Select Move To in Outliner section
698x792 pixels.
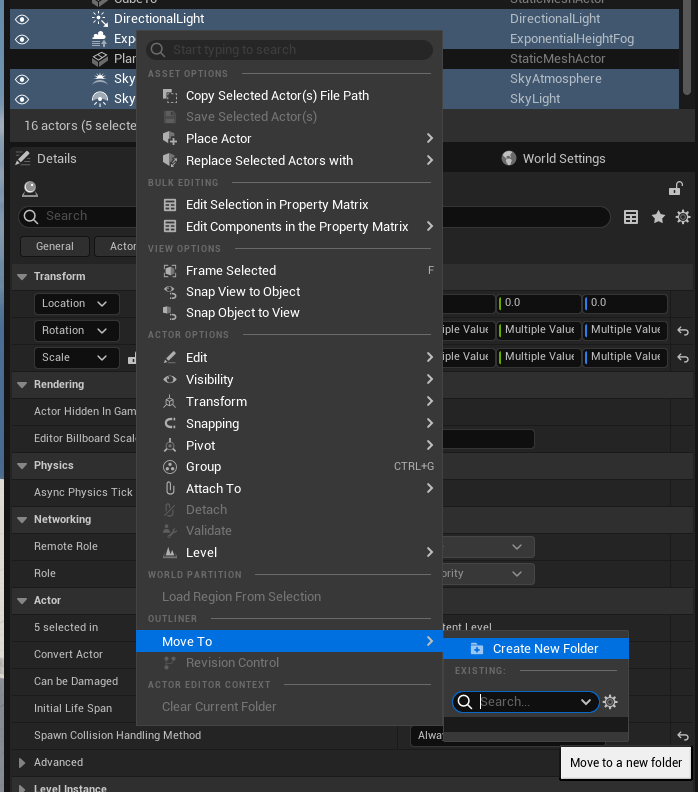click(x=289, y=641)
